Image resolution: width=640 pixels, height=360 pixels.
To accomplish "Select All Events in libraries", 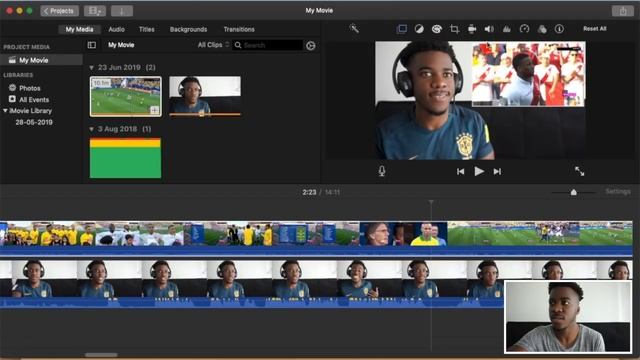I will [x=33, y=100].
